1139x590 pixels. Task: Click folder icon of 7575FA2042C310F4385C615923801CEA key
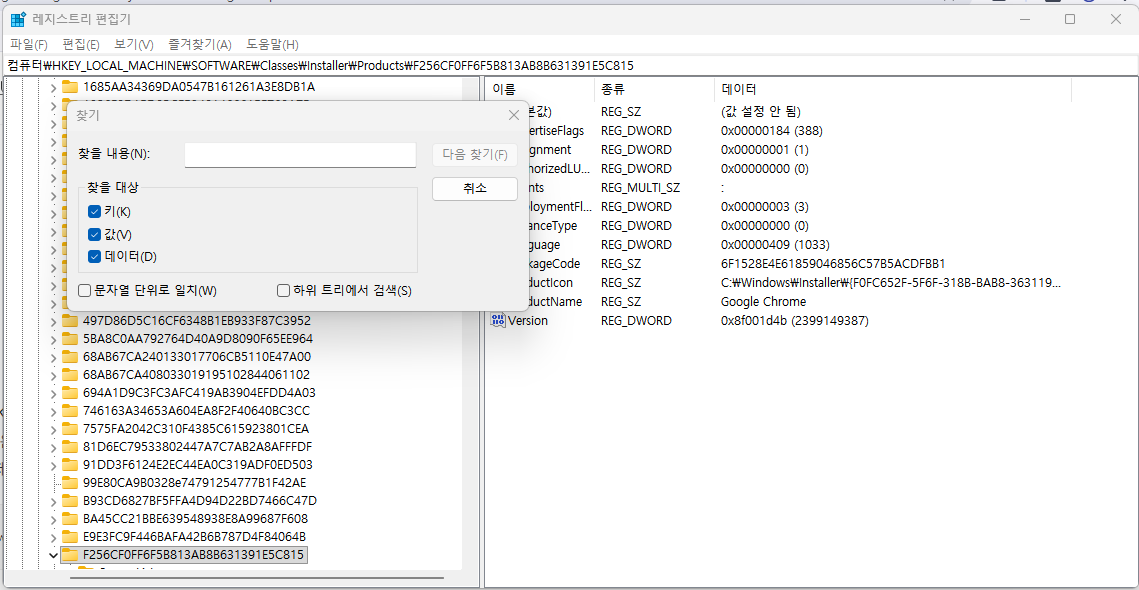click(x=70, y=429)
